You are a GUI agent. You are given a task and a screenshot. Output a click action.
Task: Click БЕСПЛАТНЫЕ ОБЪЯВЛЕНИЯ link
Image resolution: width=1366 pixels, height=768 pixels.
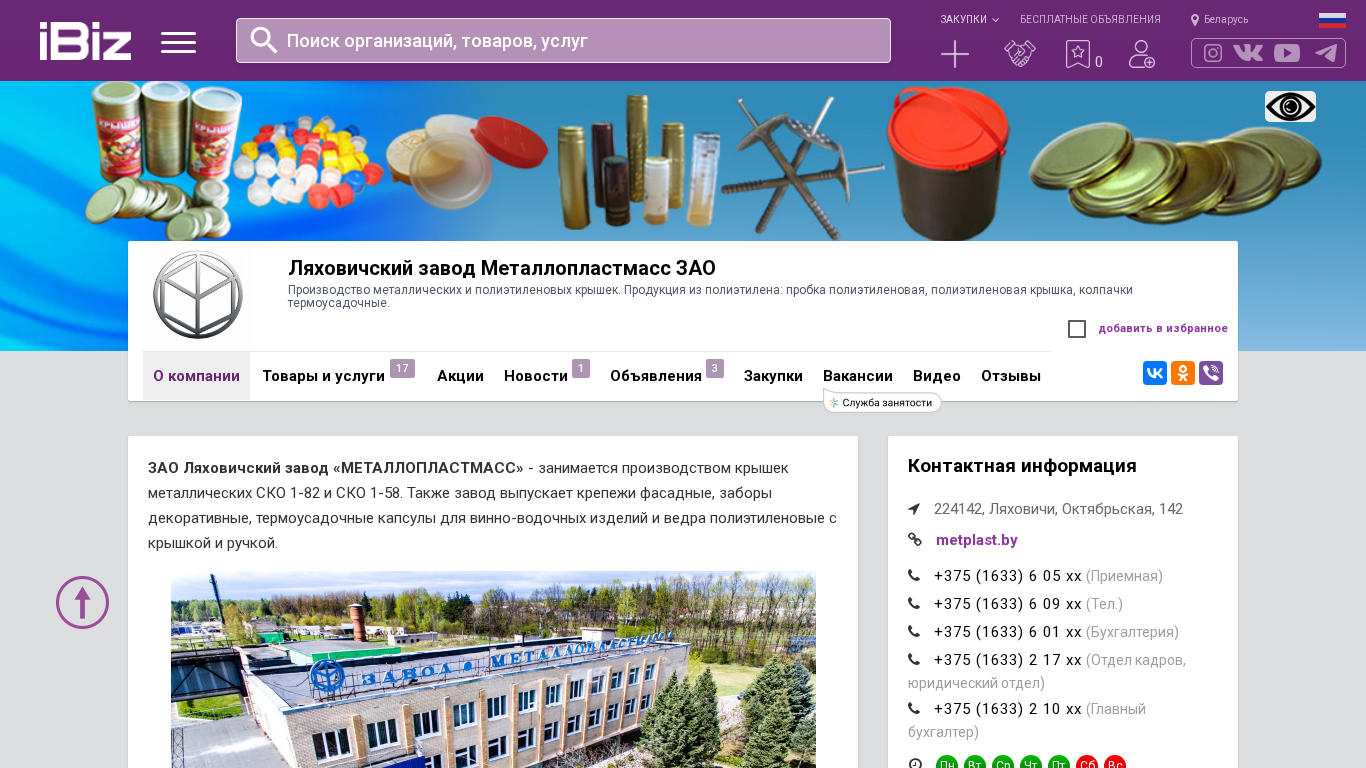click(1090, 19)
